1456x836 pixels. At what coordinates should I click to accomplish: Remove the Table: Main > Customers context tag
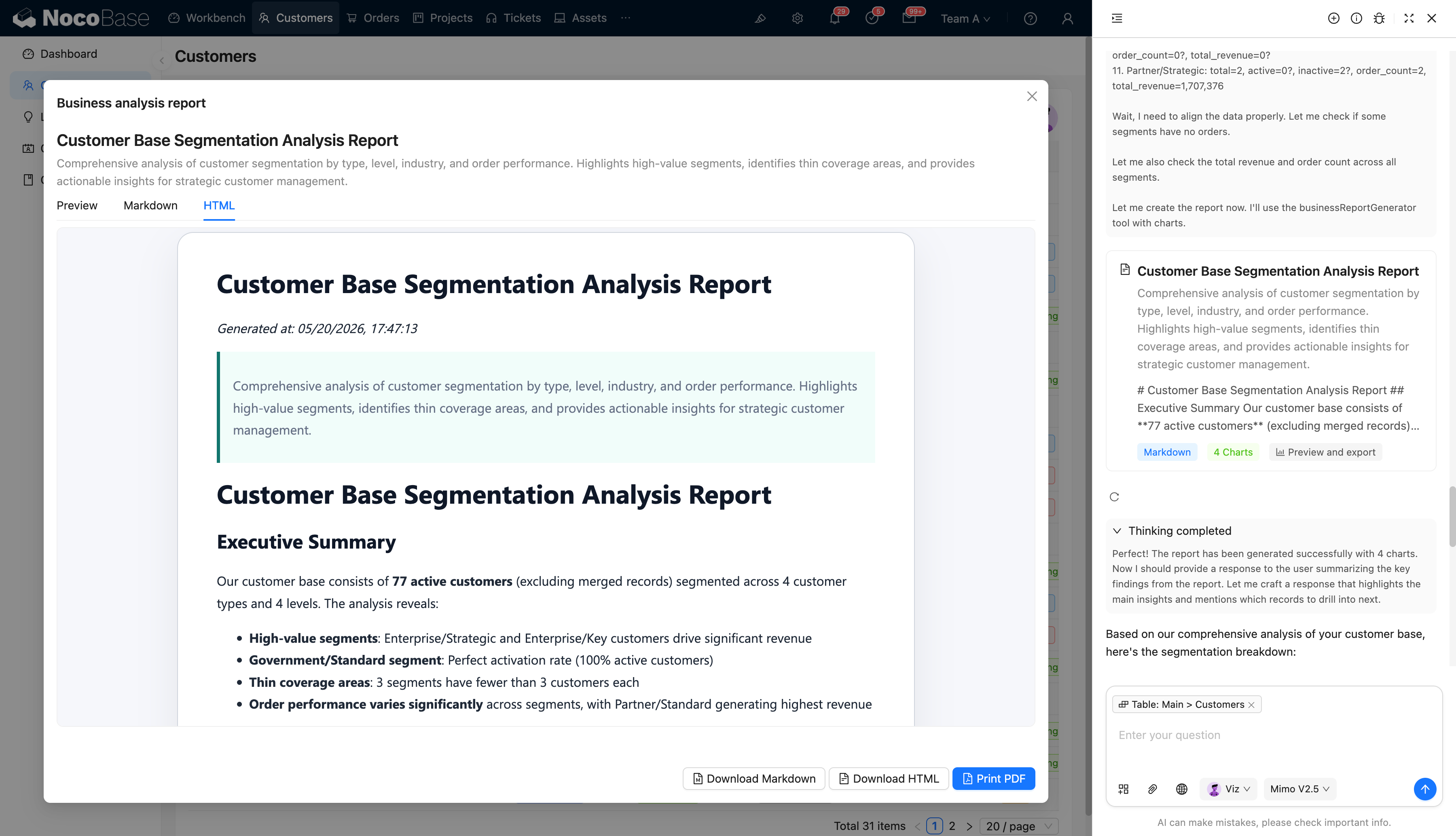1251,705
